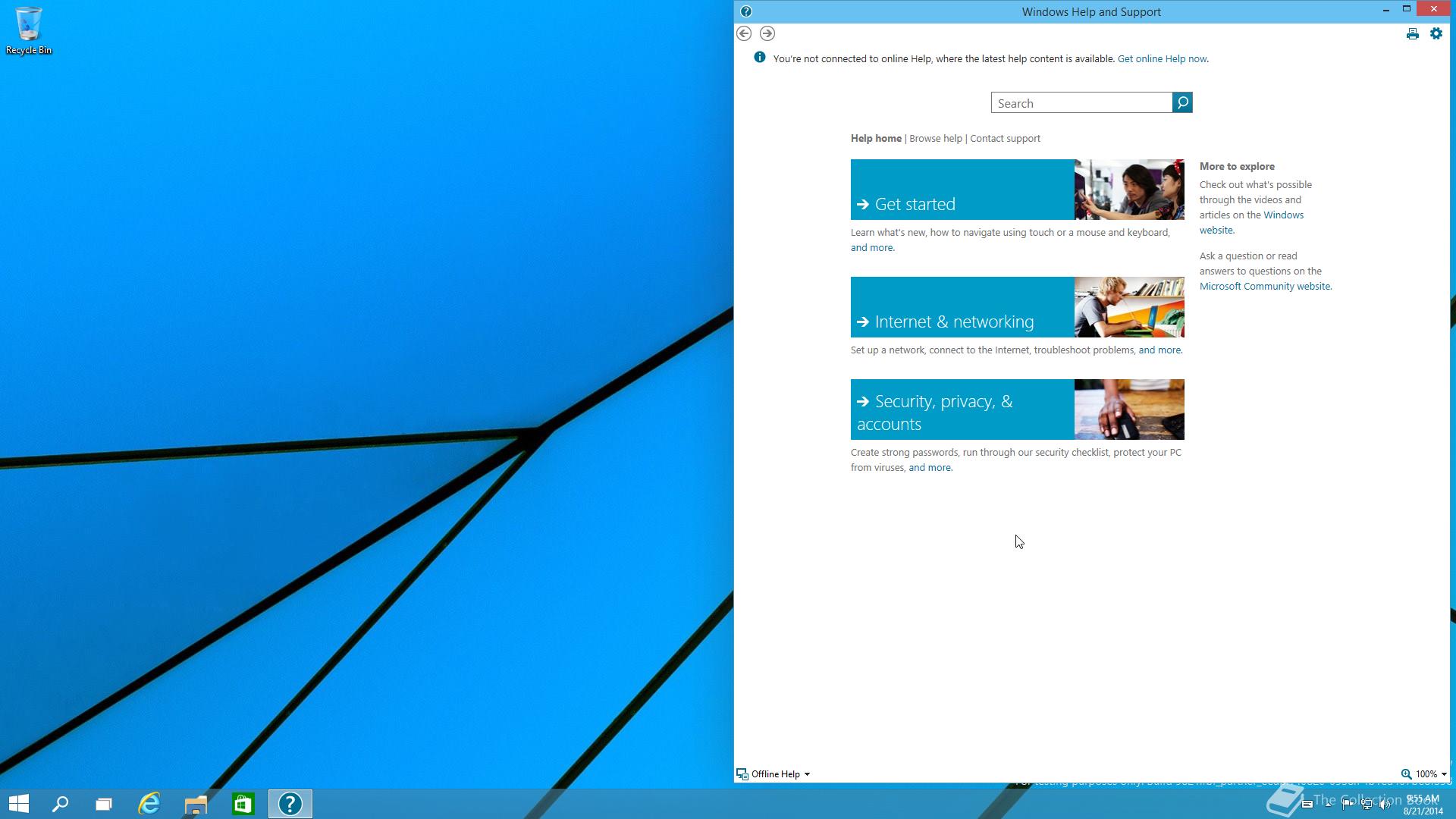Click the info icon beside offline notice
Image resolution: width=1456 pixels, height=819 pixels.
pos(760,58)
